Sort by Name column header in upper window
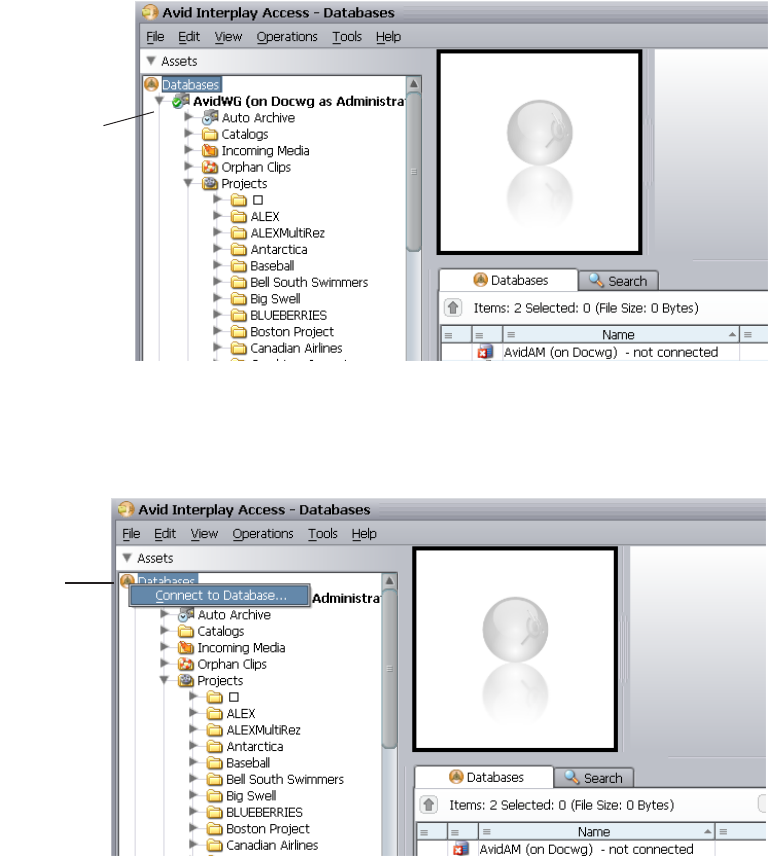Screen dimensions: 770x858 tap(621, 335)
